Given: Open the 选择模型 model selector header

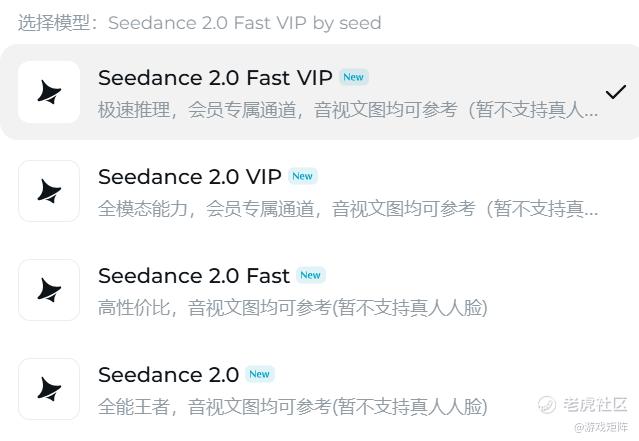Looking at the screenshot, I should [200, 23].
